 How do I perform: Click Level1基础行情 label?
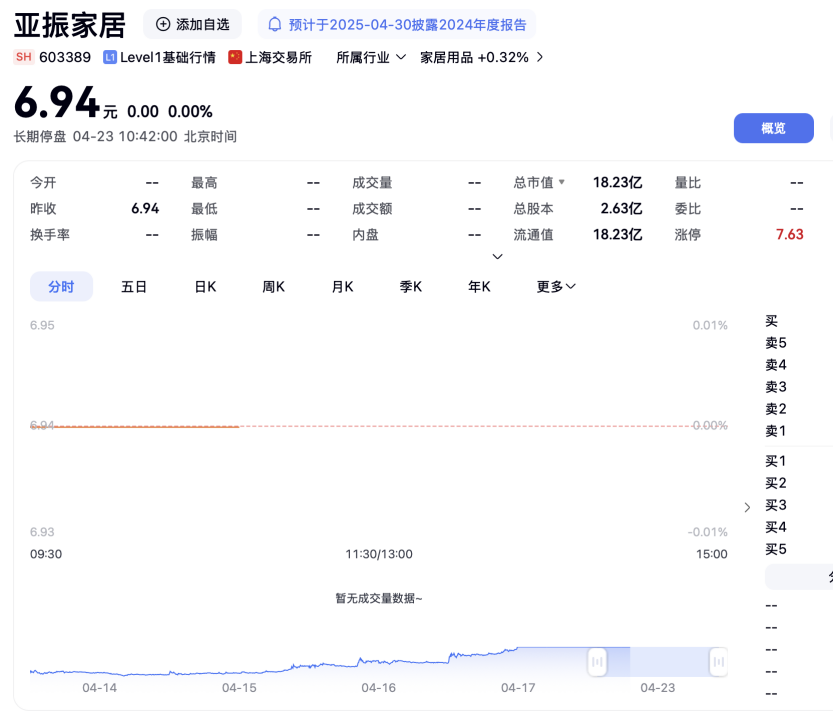click(167, 57)
